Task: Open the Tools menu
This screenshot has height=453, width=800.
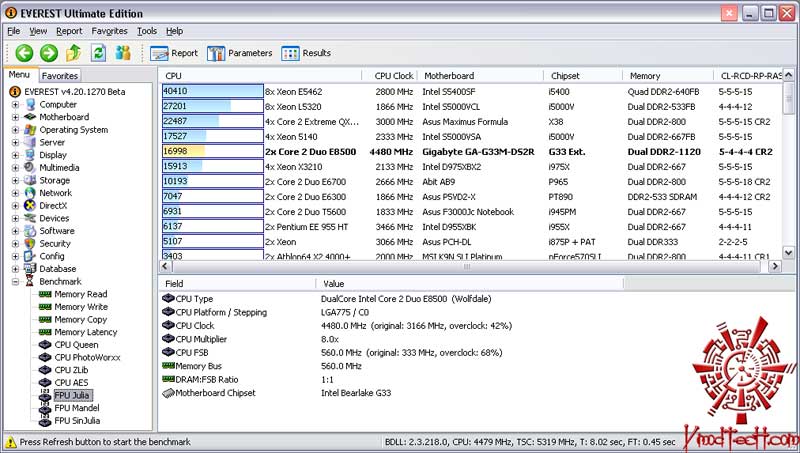Action: [147, 31]
